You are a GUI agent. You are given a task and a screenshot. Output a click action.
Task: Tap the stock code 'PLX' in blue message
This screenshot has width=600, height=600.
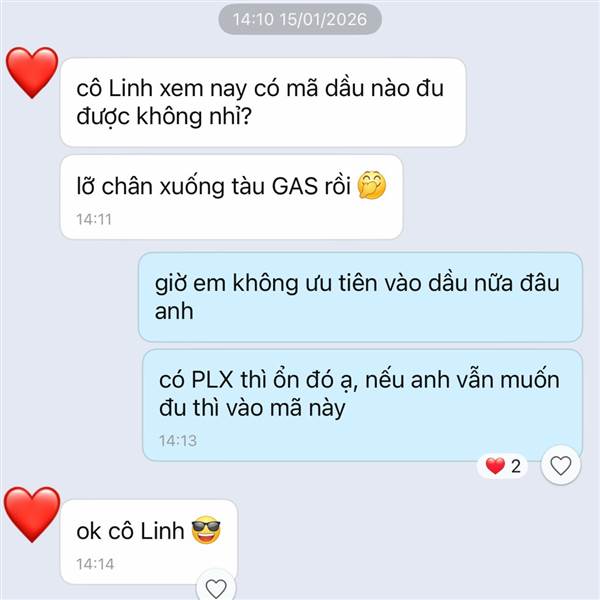212,380
